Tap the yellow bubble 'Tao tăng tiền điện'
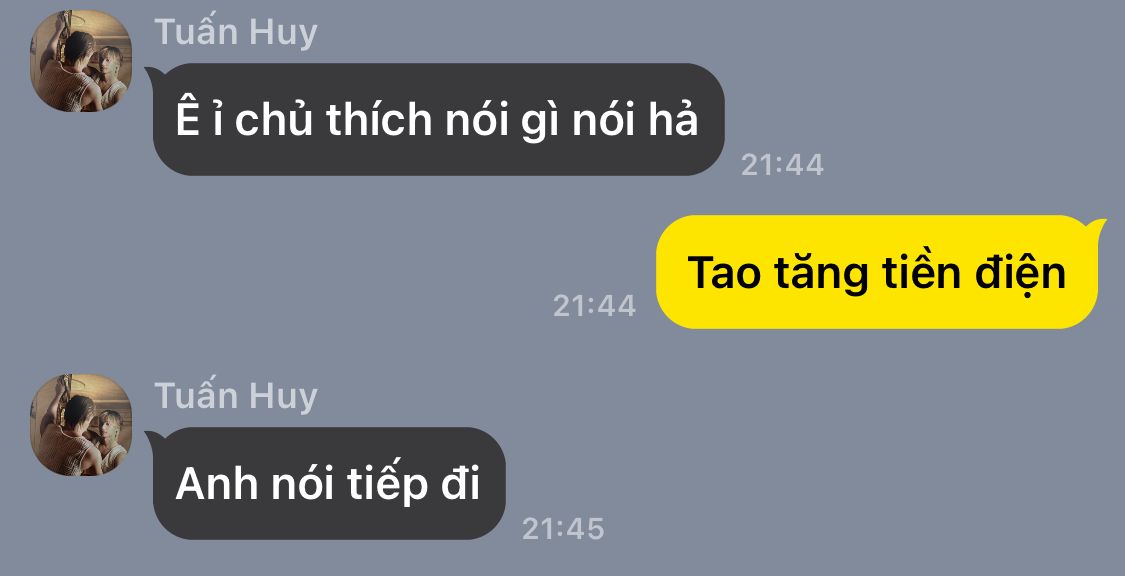 [881, 272]
